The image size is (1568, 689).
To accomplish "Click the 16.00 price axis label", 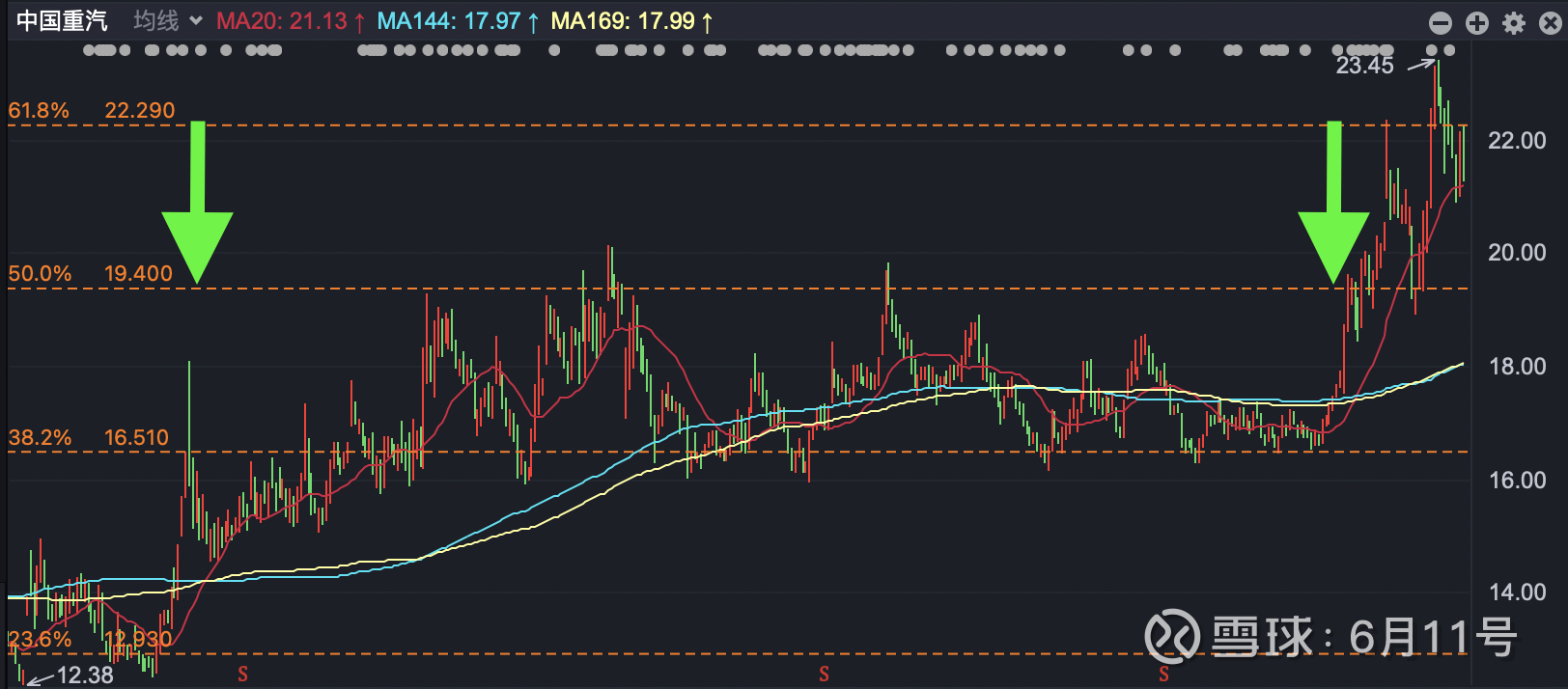I will click(1517, 480).
